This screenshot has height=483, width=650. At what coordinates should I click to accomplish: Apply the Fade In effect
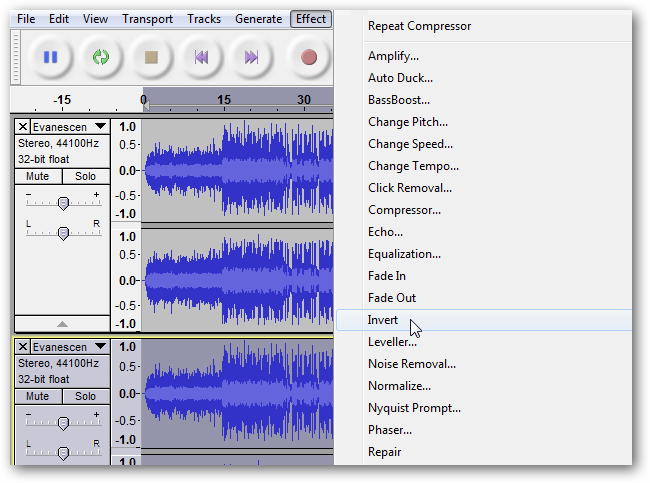click(484, 276)
